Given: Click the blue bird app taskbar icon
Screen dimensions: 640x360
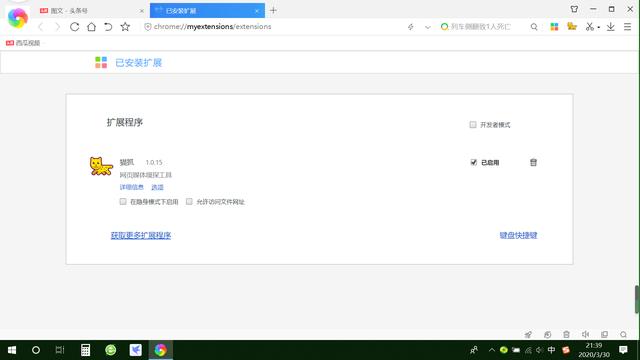Looking at the screenshot, I should pos(136,350).
